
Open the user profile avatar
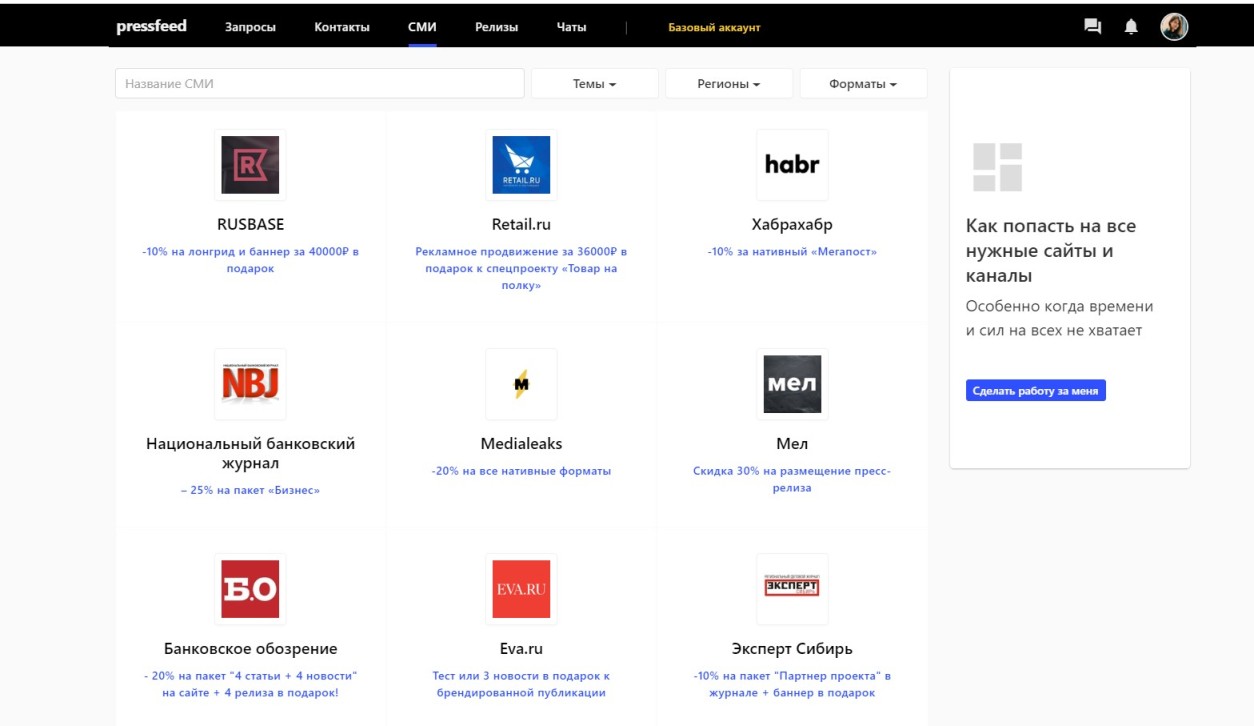coord(1173,27)
